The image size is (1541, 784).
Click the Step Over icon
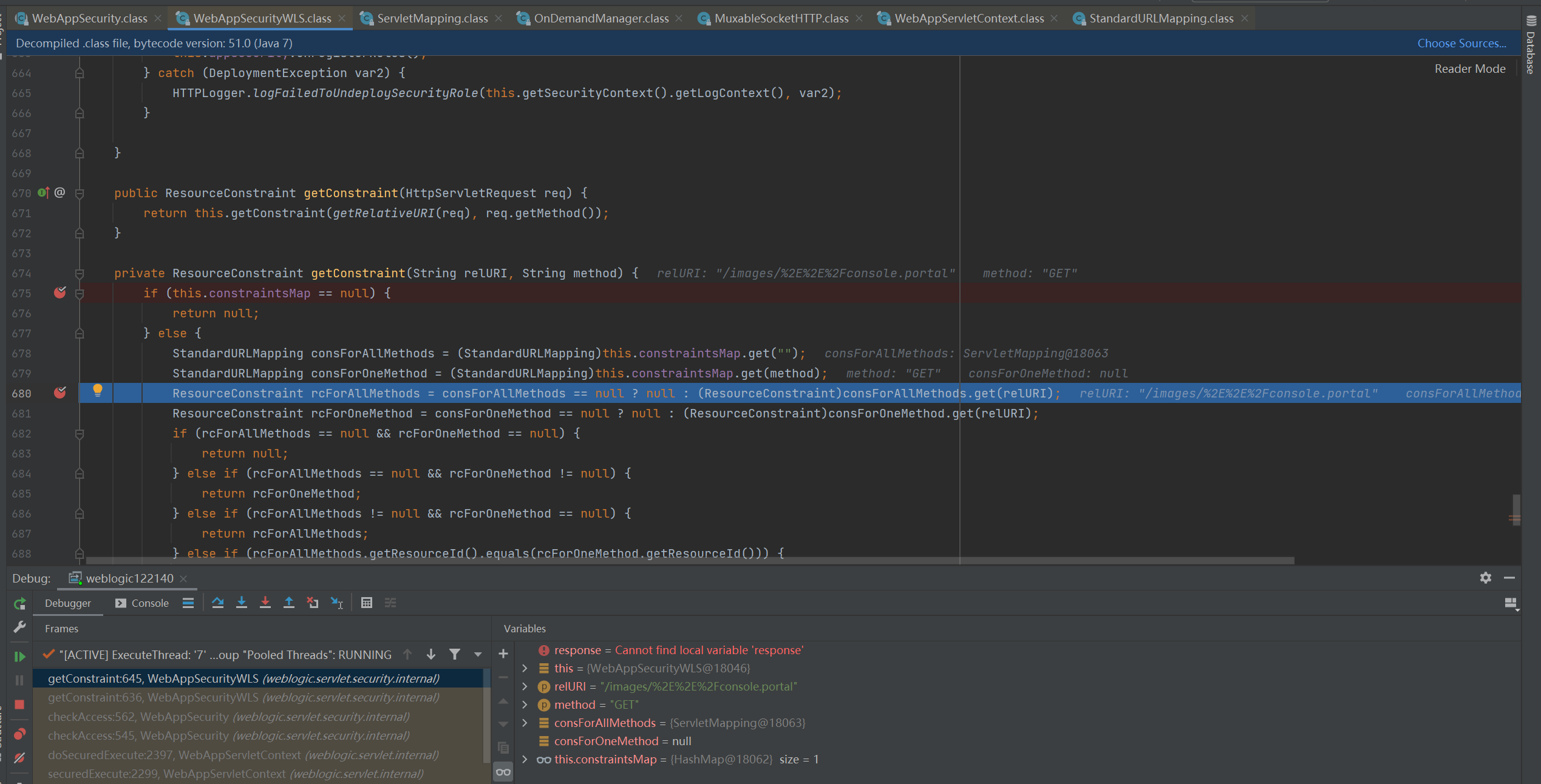pyautogui.click(x=218, y=603)
